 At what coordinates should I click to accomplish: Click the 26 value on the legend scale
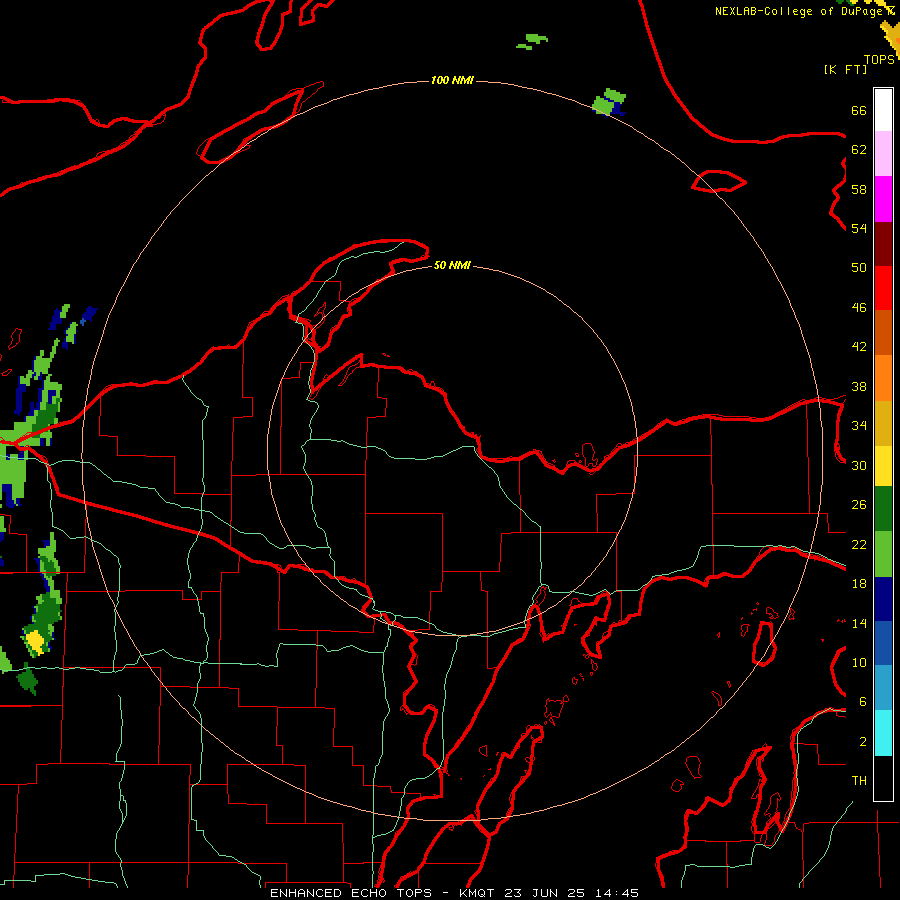859,505
